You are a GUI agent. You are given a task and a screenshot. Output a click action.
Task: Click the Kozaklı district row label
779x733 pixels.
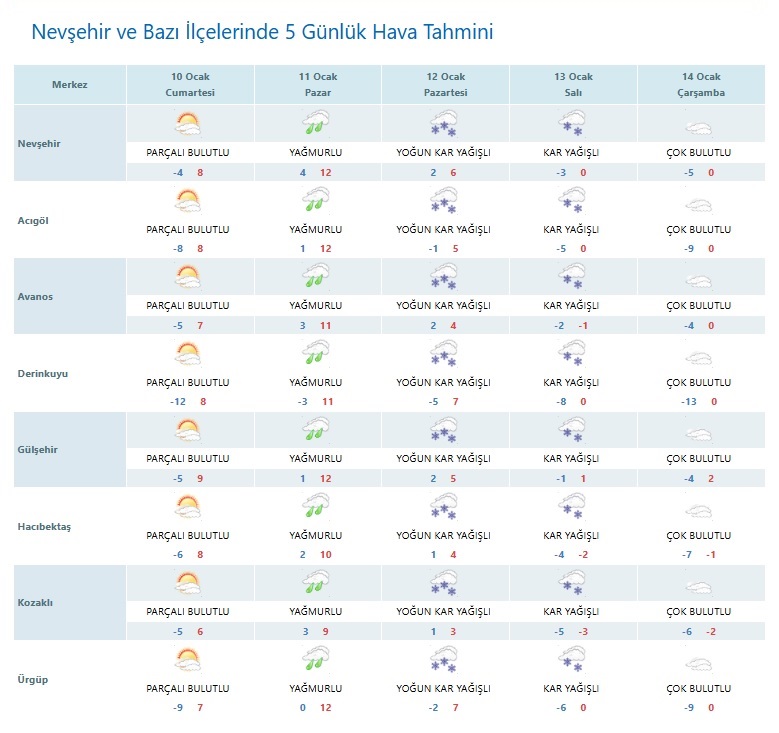[38, 603]
